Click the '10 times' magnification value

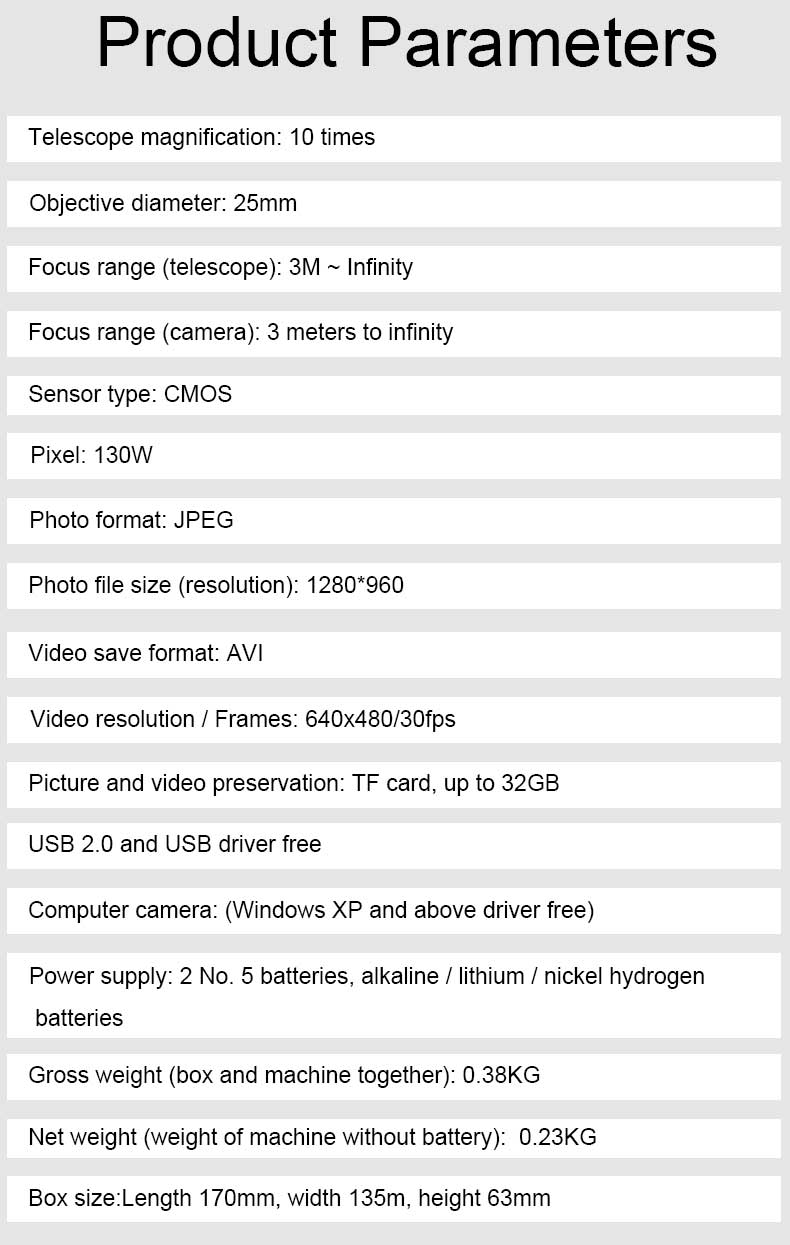click(x=332, y=137)
